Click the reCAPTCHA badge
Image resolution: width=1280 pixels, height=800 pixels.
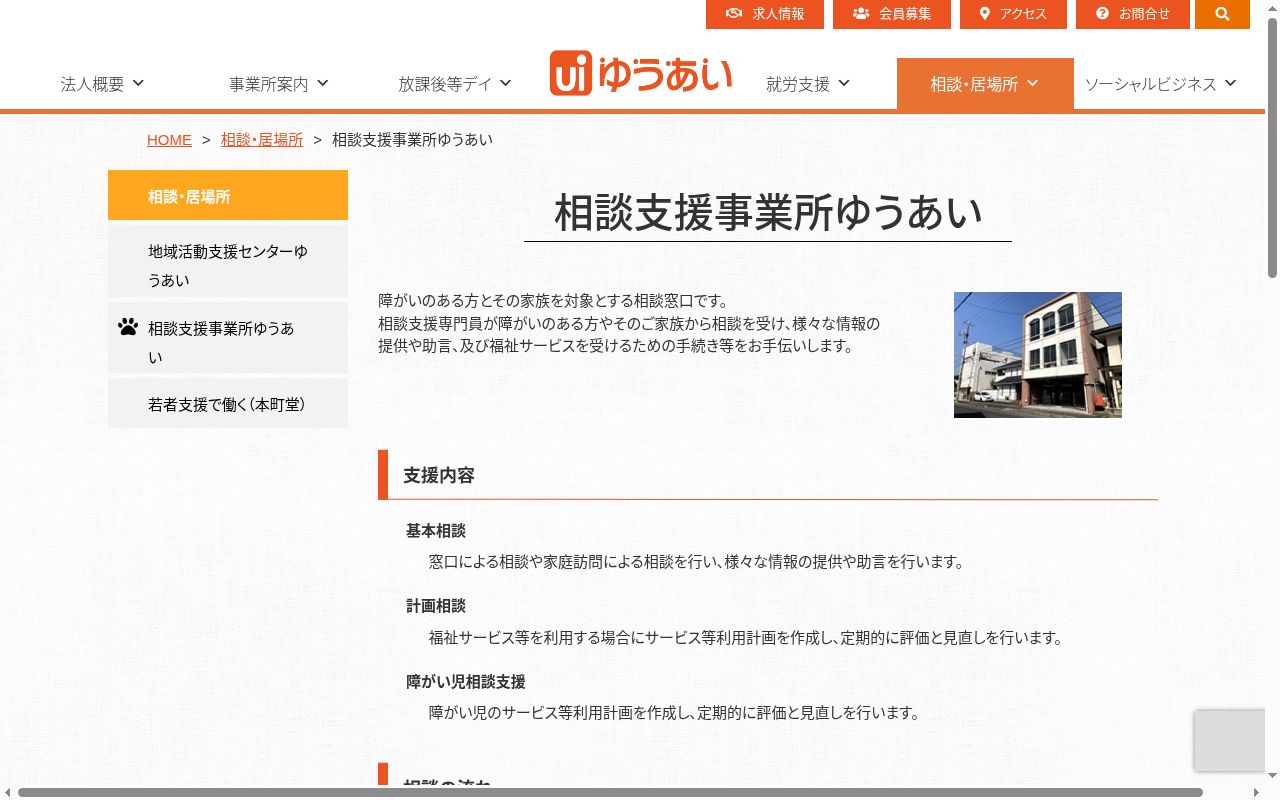point(1230,740)
